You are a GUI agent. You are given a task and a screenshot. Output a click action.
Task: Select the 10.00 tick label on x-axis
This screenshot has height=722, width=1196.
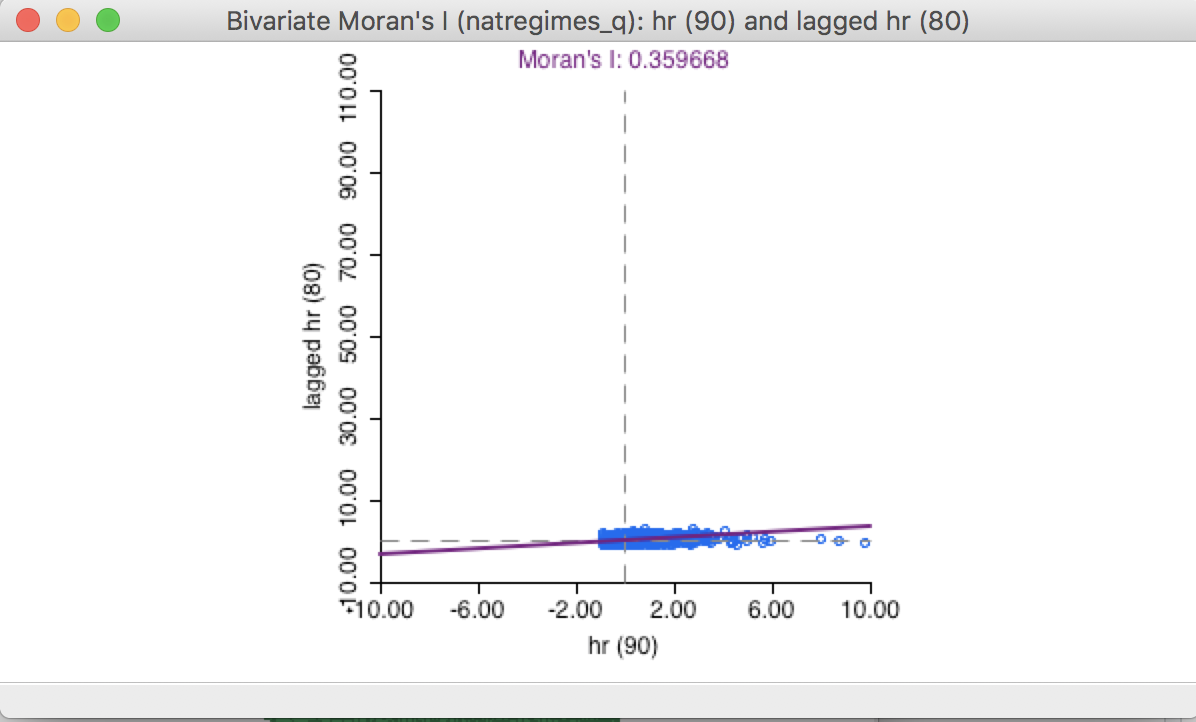(869, 608)
